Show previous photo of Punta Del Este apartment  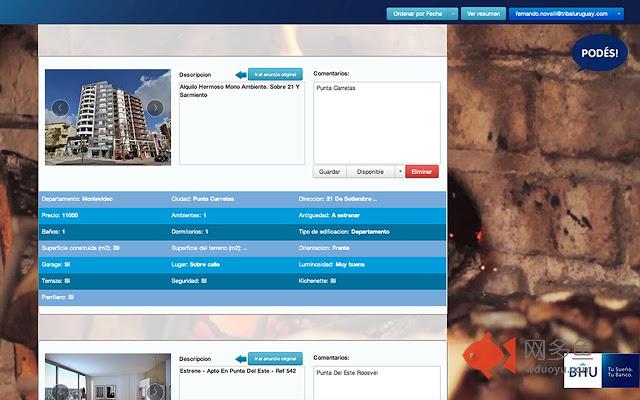pyautogui.click(x=60, y=390)
